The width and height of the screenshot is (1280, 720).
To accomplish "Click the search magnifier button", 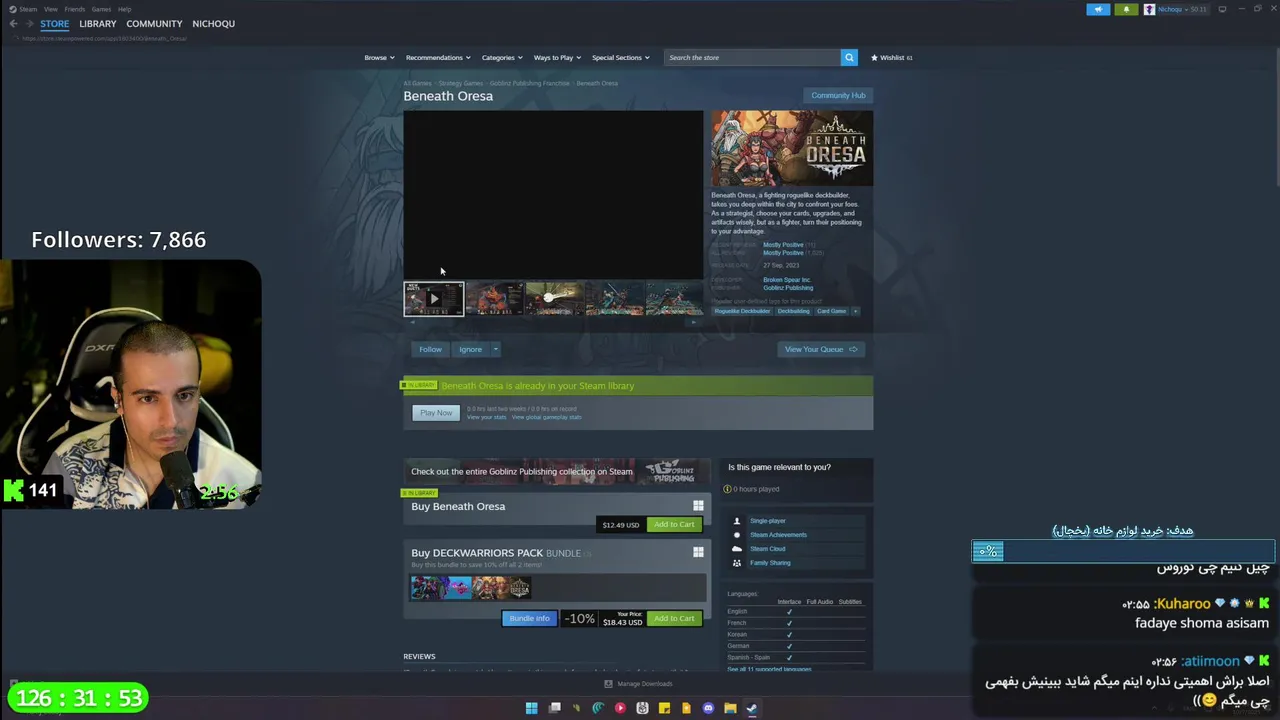I will [x=849, y=57].
